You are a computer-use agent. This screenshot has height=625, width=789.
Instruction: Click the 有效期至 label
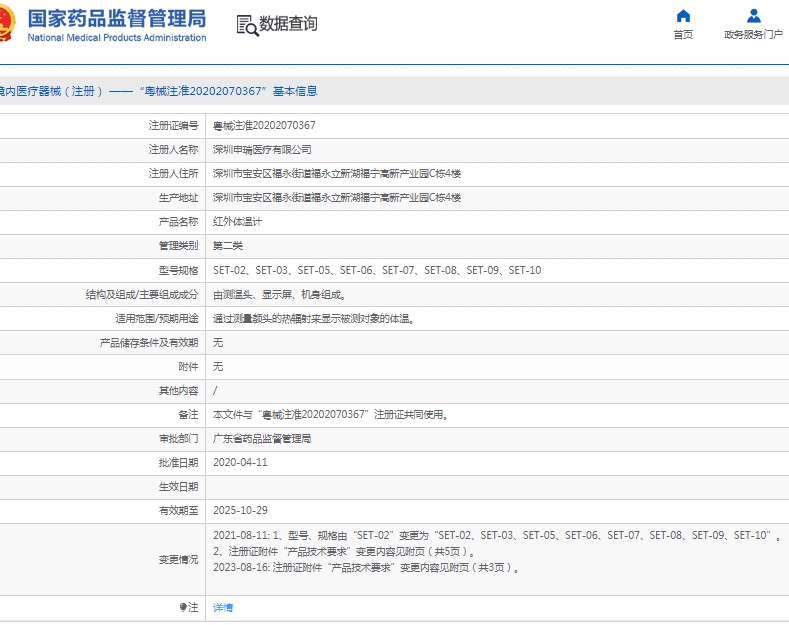click(178, 510)
